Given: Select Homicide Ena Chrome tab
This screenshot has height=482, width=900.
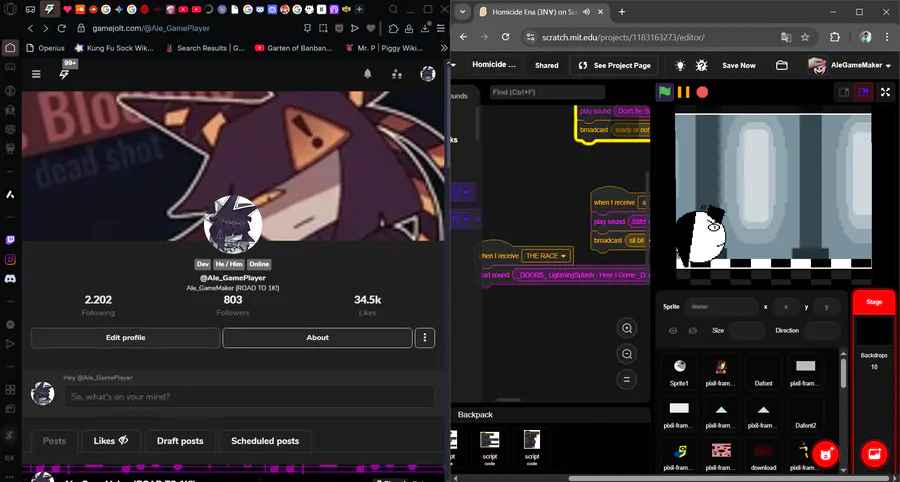Looking at the screenshot, I should tap(535, 12).
